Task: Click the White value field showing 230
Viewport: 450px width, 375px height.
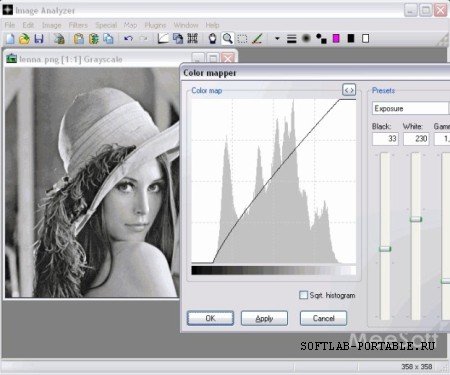Action: tap(416, 139)
